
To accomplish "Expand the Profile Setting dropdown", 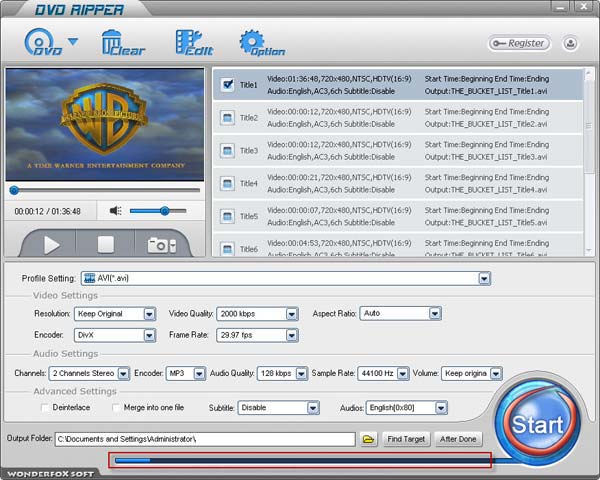I will tap(484, 279).
